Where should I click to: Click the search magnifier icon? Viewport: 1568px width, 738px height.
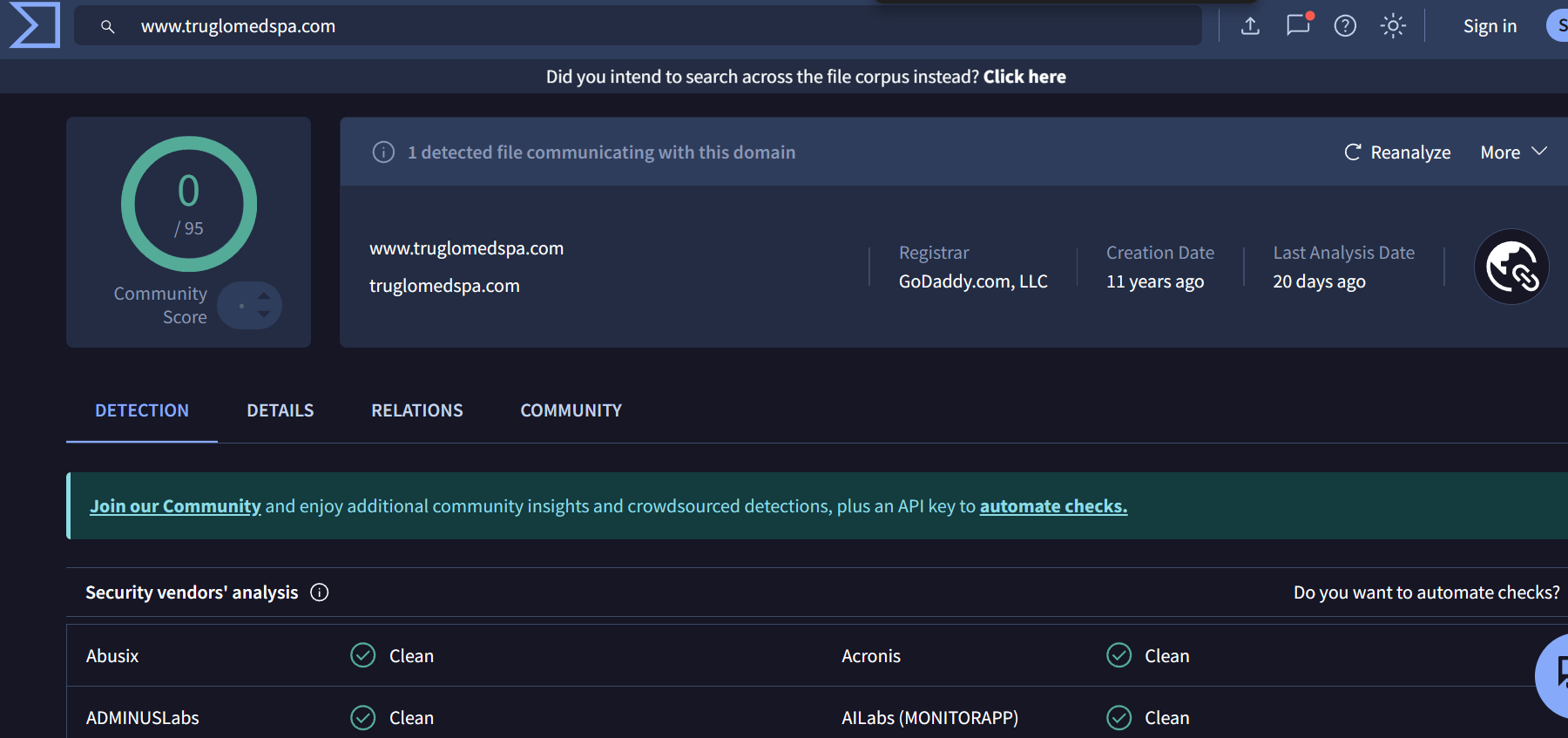[x=107, y=27]
